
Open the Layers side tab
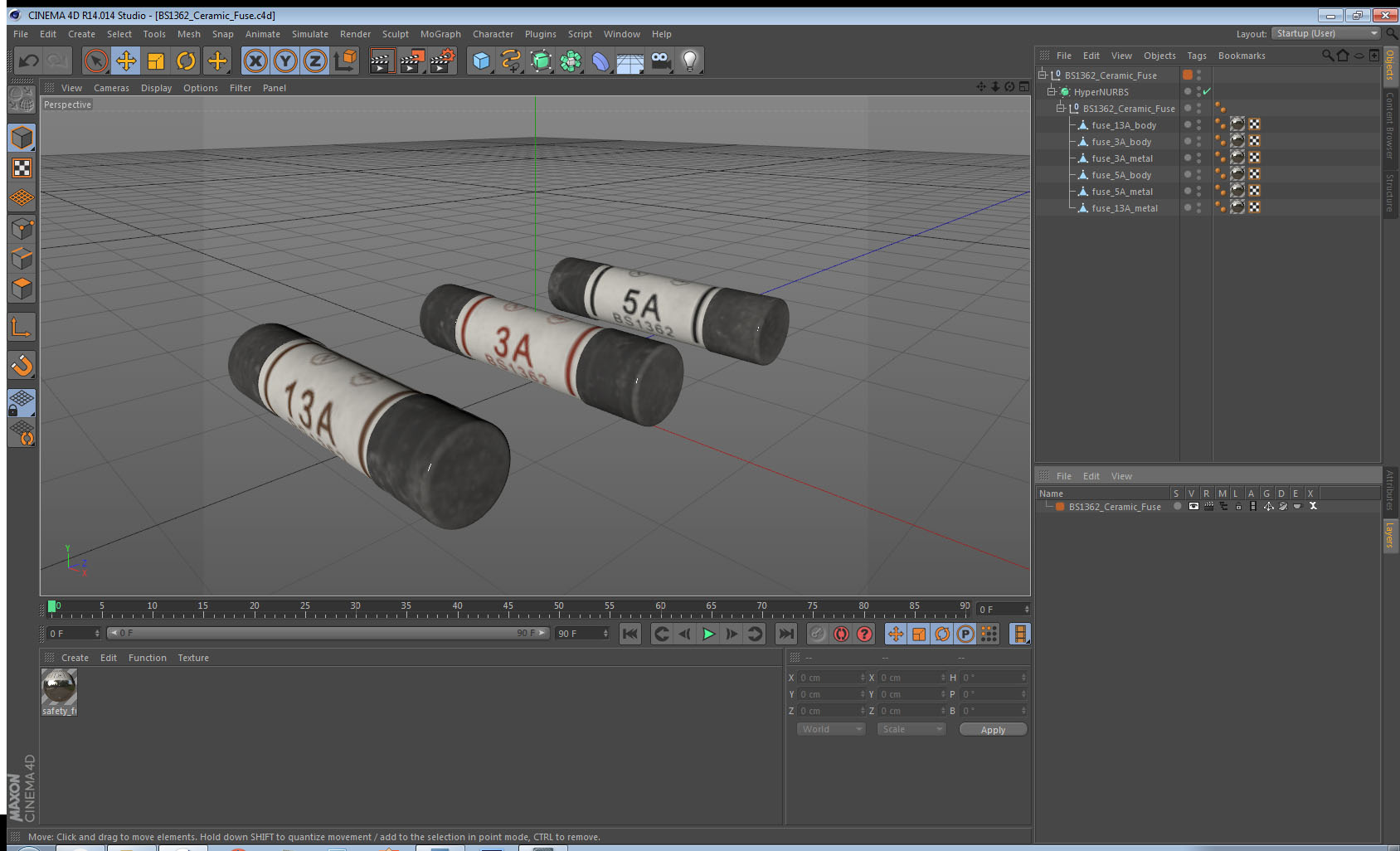coord(1390,535)
